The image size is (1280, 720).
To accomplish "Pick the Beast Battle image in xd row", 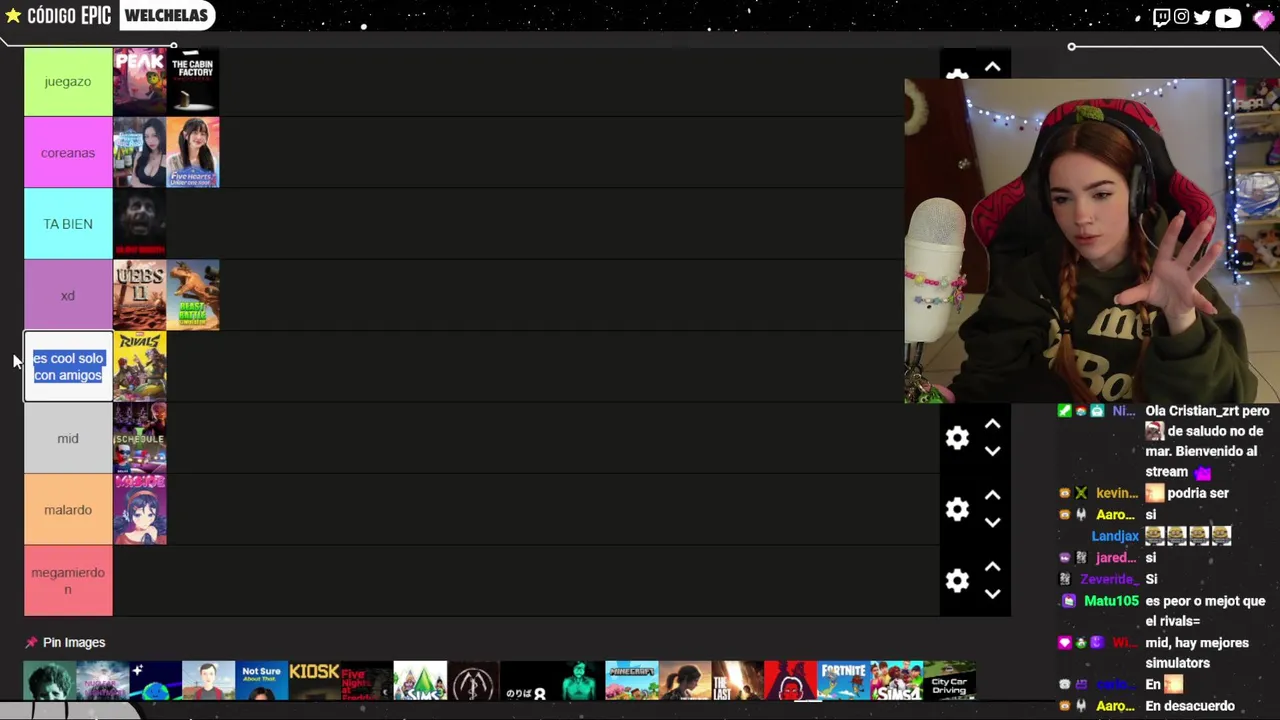I will [x=193, y=296].
